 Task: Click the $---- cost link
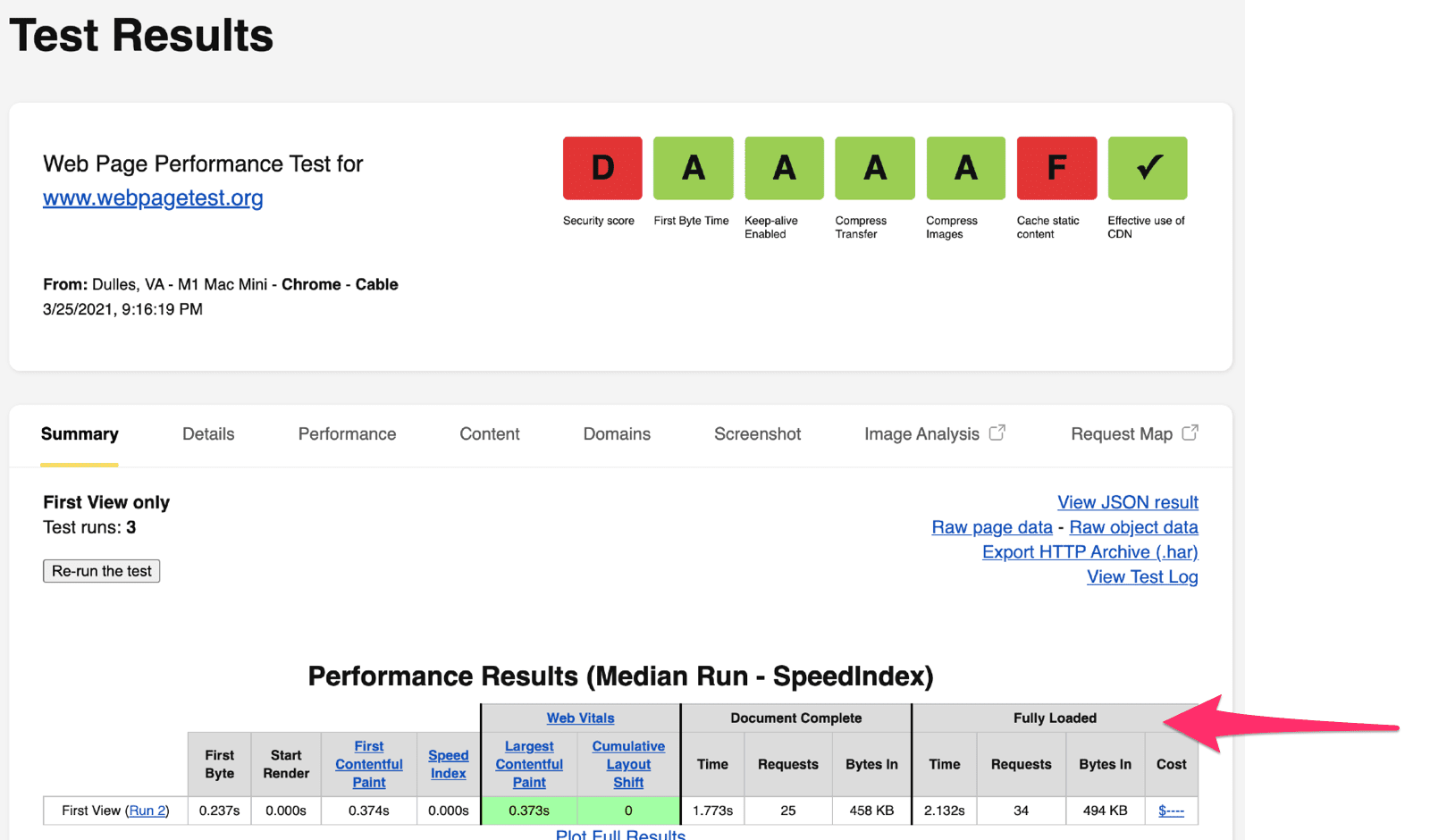(x=1171, y=811)
